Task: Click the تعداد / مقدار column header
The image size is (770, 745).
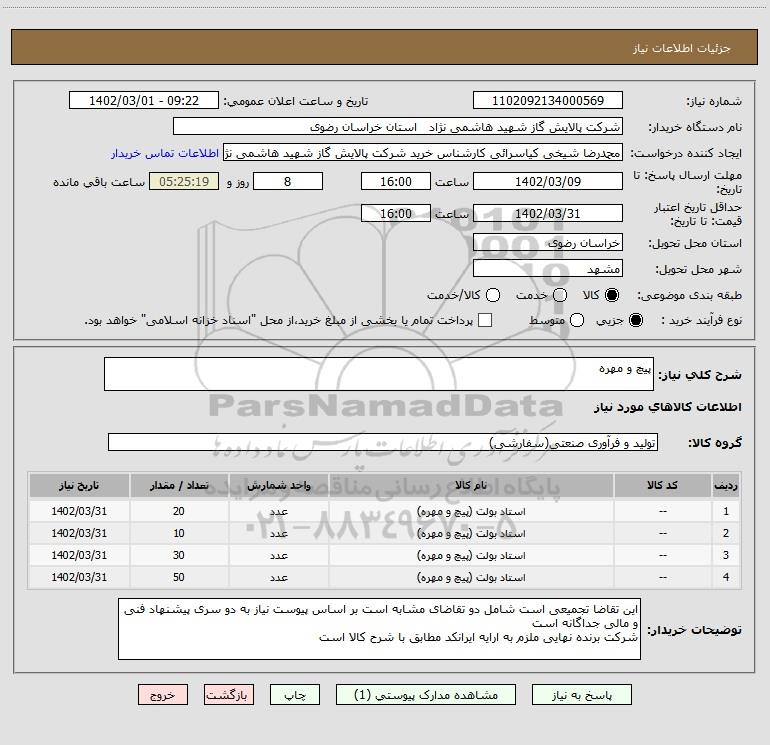Action: pyautogui.click(x=179, y=485)
